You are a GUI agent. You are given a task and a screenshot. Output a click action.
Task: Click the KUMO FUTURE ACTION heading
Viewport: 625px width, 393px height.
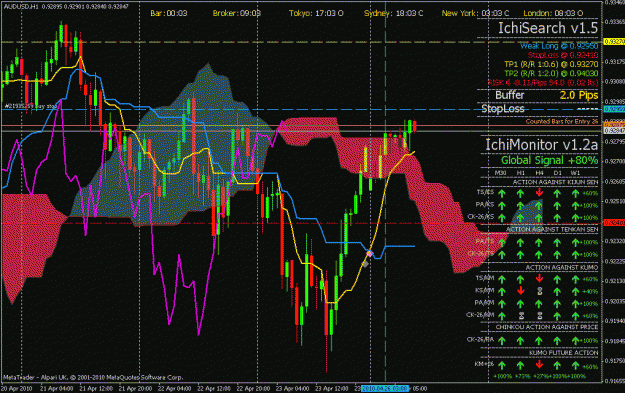coord(564,353)
